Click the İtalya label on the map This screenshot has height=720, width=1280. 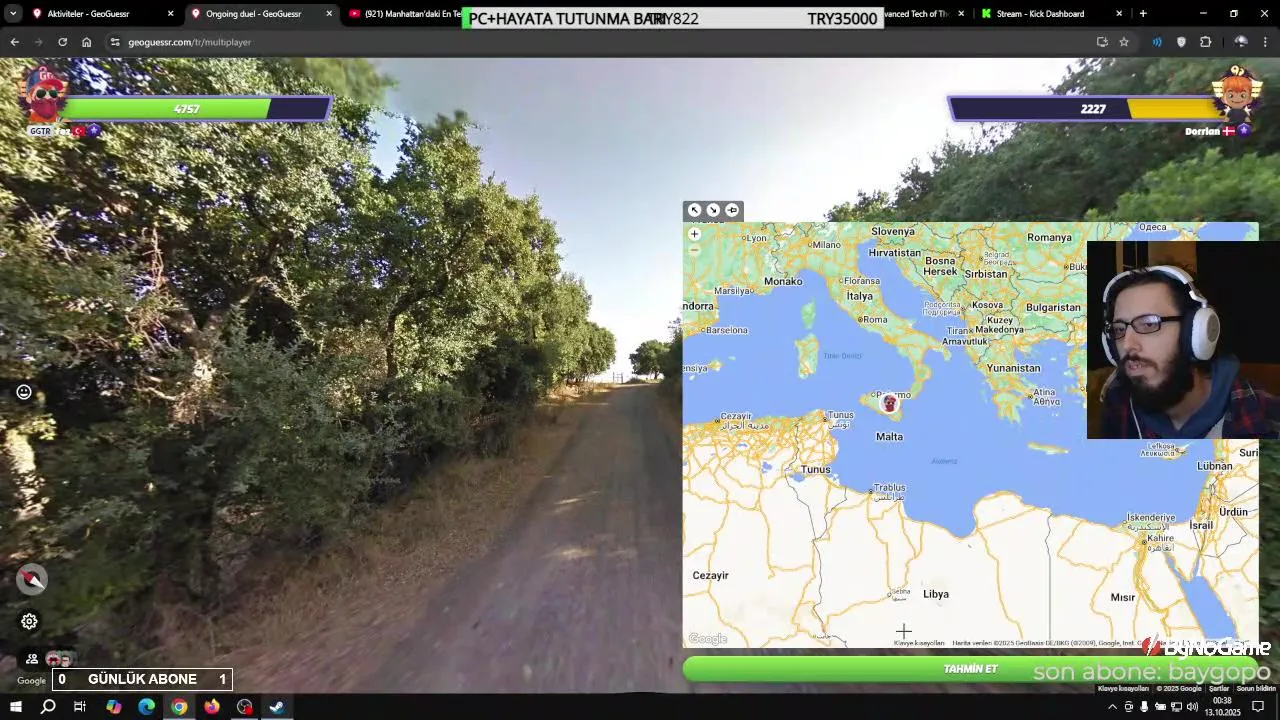click(860, 296)
